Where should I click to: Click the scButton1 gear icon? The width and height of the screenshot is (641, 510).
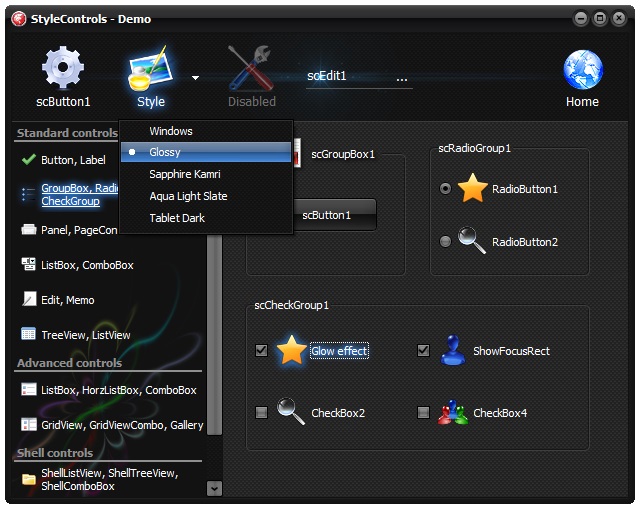pyautogui.click(x=63, y=67)
